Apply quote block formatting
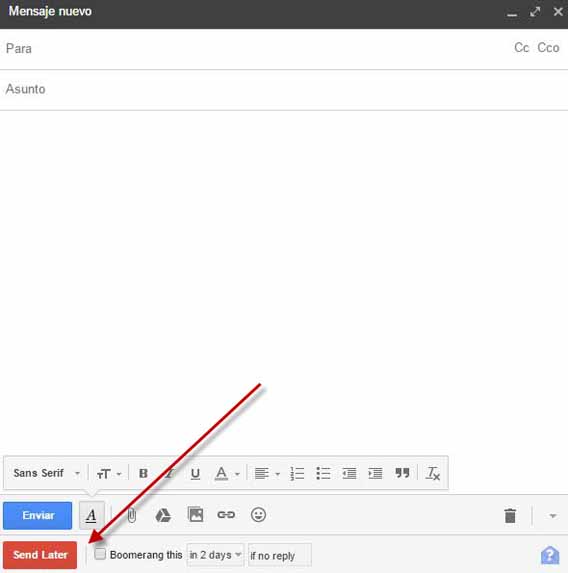Viewport: 568px width, 573px height. (402, 473)
